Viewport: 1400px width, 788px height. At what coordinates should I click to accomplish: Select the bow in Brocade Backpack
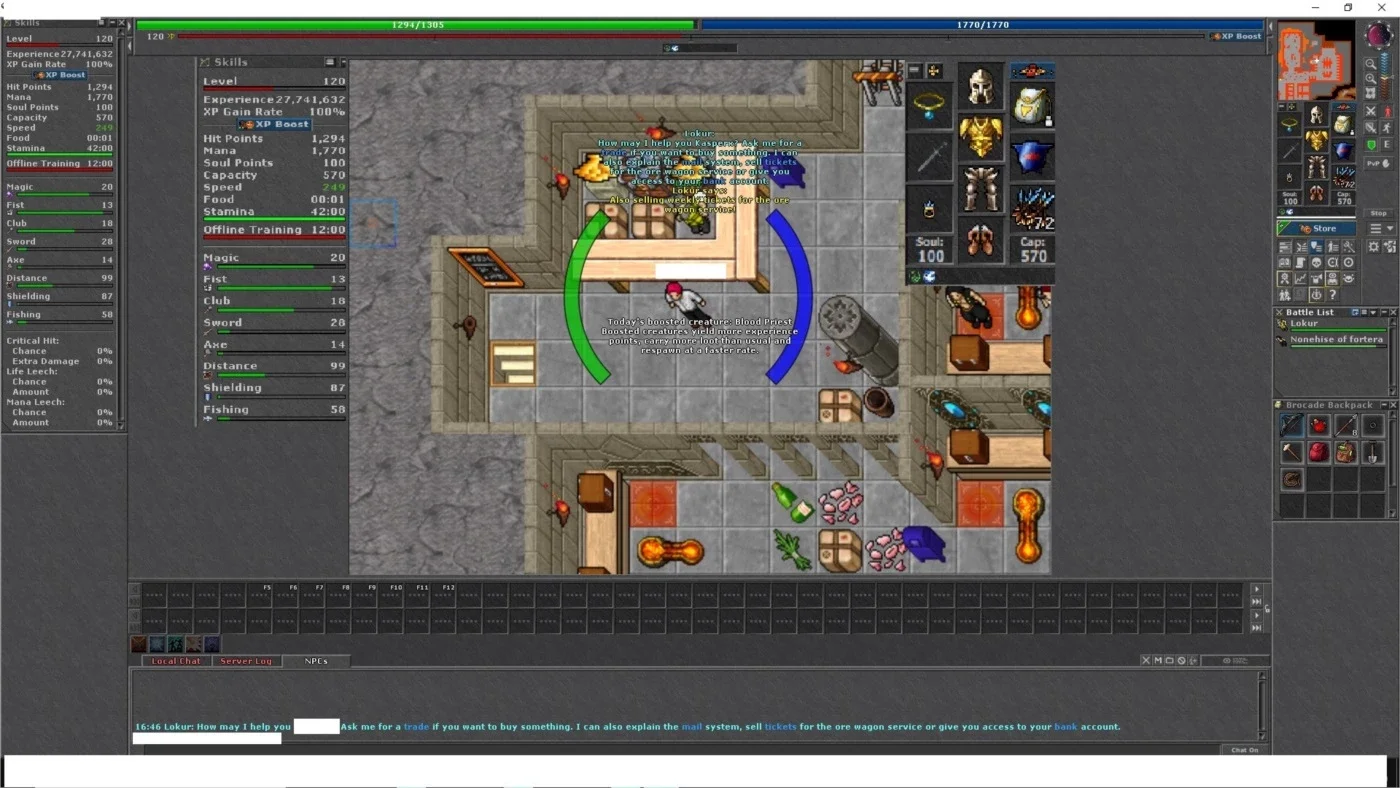point(1292,425)
